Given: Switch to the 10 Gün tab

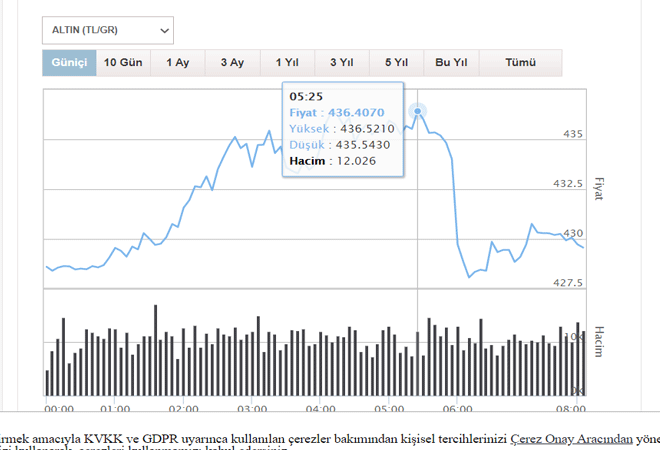Looking at the screenshot, I should click(x=123, y=63).
